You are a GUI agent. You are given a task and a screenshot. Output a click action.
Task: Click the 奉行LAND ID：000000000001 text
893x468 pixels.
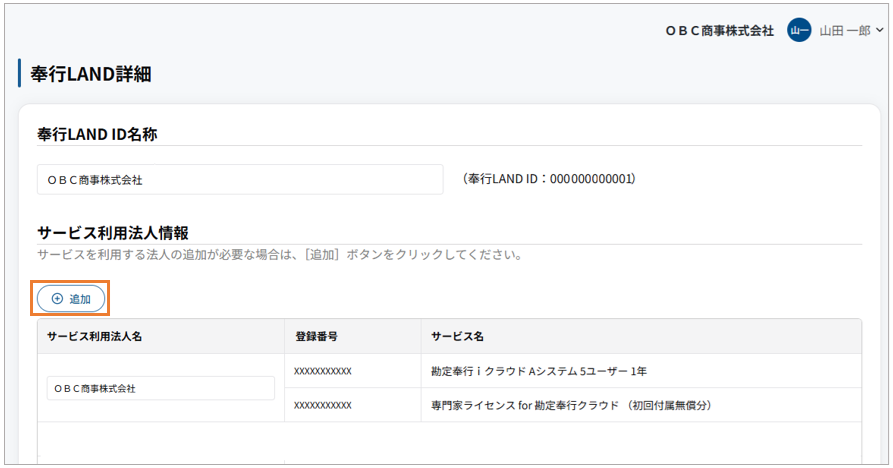click(x=547, y=179)
